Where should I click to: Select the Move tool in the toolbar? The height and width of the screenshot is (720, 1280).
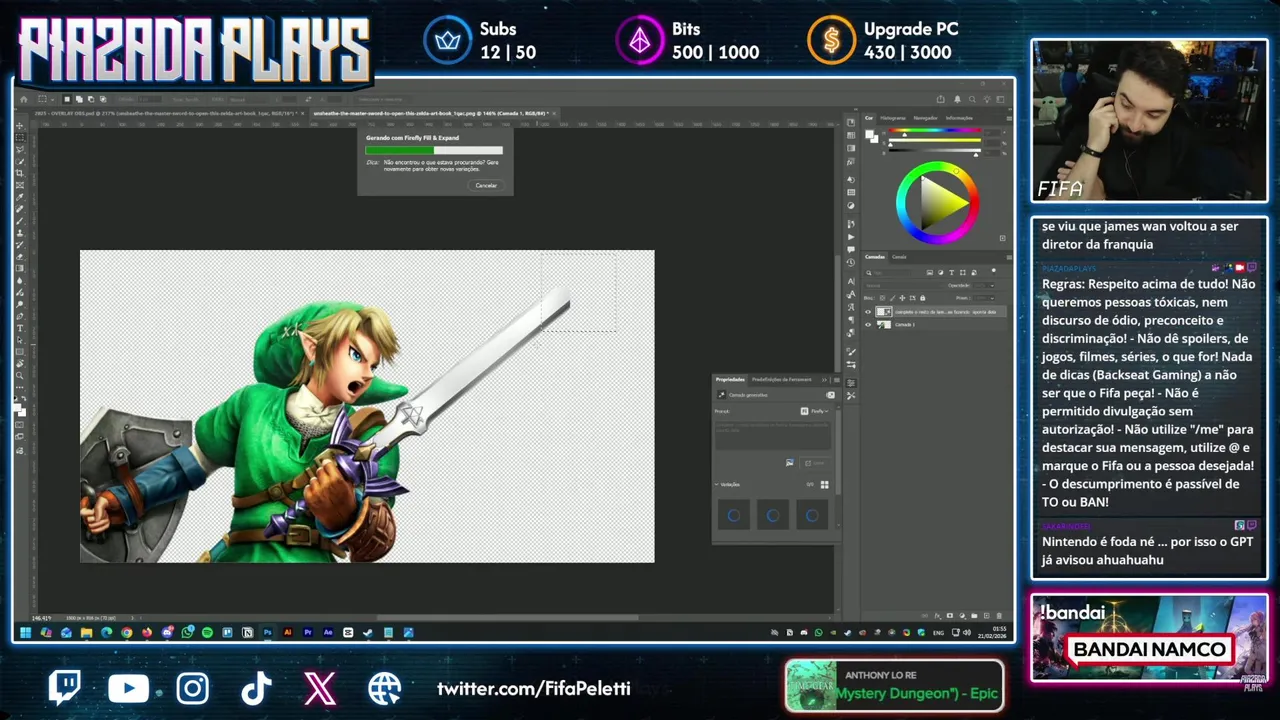20,126
